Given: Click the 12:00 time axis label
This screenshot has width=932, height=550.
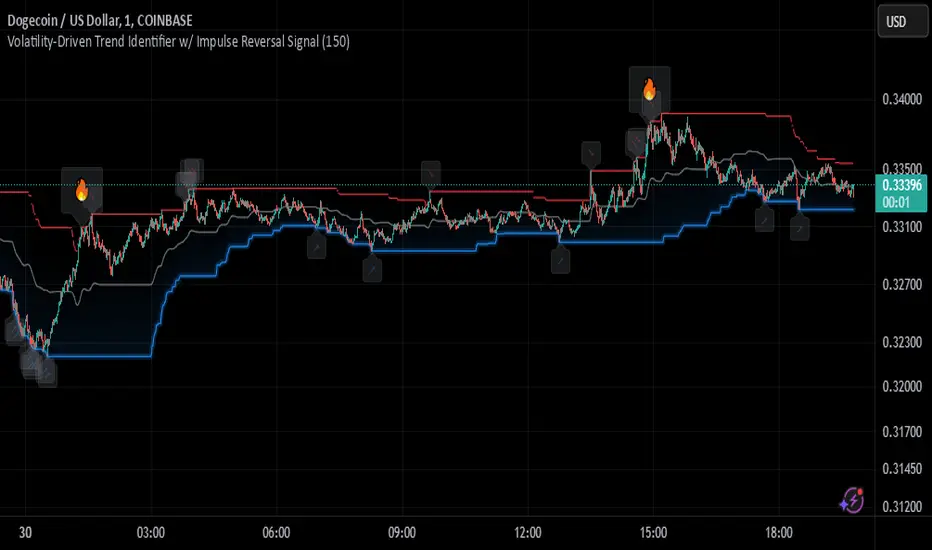Looking at the screenshot, I should point(527,532).
